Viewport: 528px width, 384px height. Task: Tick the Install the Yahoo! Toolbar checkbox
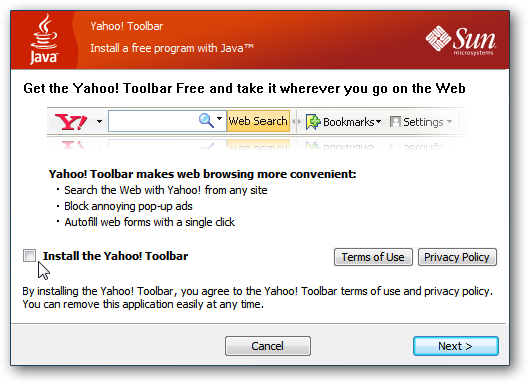pyautogui.click(x=29, y=255)
